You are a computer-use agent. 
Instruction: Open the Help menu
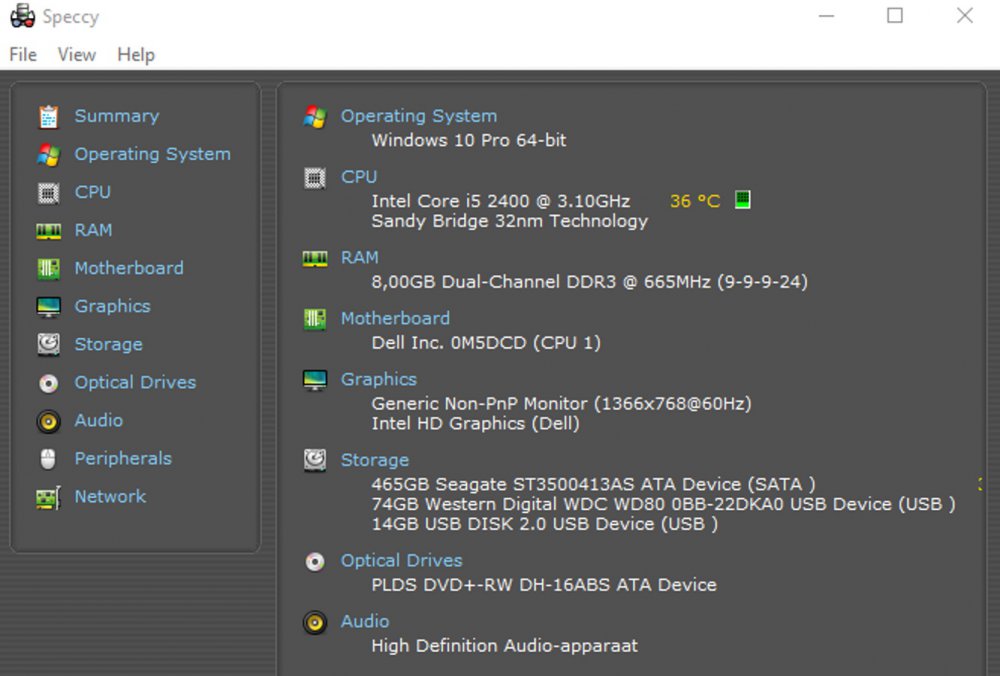pos(136,55)
